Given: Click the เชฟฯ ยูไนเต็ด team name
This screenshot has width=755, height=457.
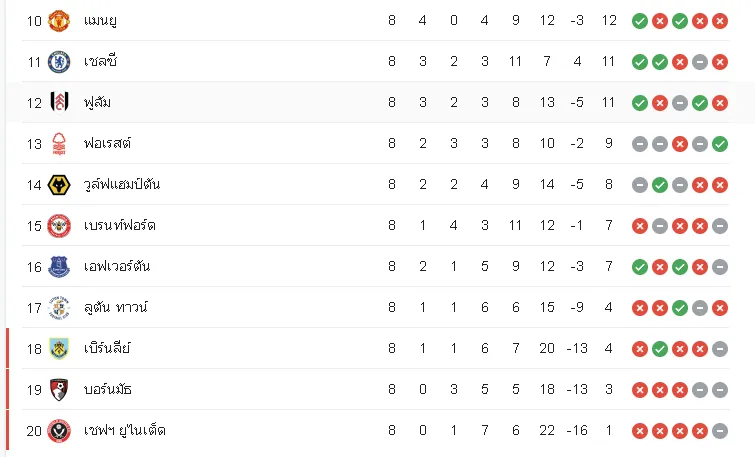Looking at the screenshot, I should point(125,430).
